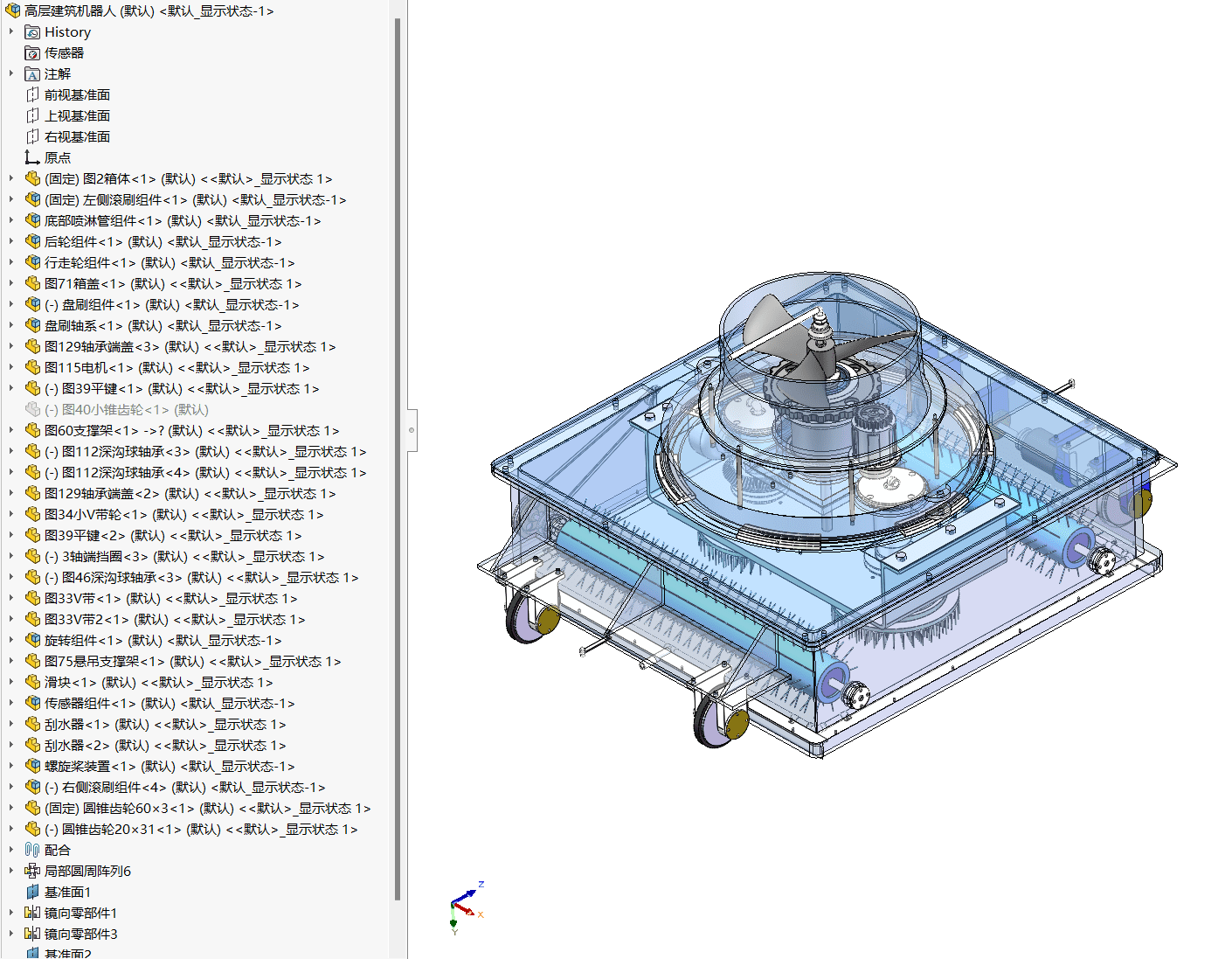Click the 注解 annotations icon

(32, 74)
